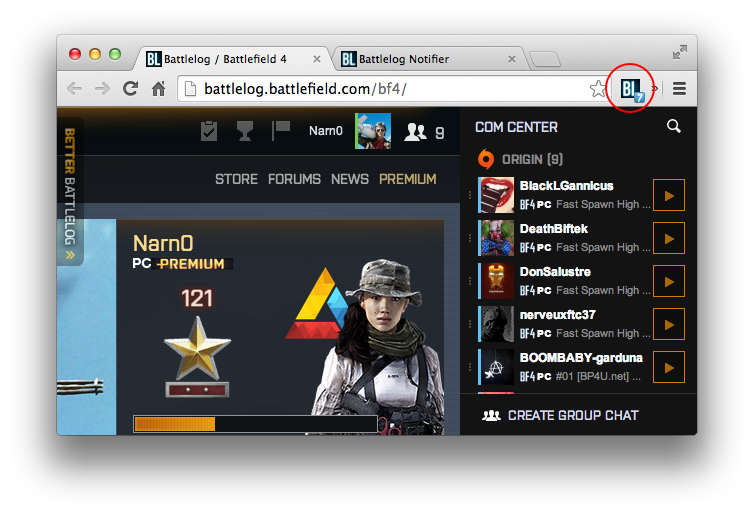
Task: Show hidden extensions chevron in toolbar
Action: pyautogui.click(x=654, y=88)
